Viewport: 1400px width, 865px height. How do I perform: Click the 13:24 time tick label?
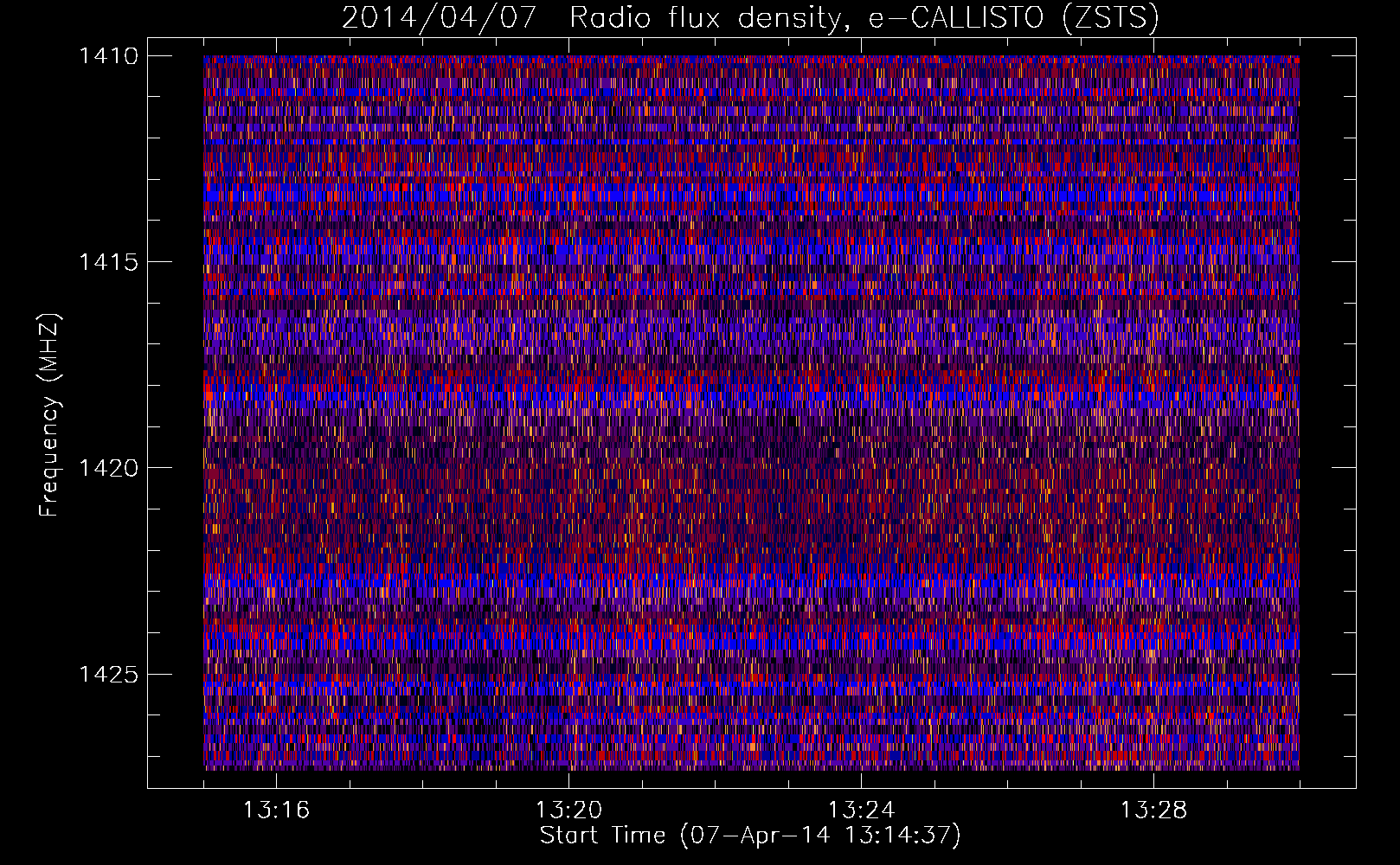pos(861,811)
